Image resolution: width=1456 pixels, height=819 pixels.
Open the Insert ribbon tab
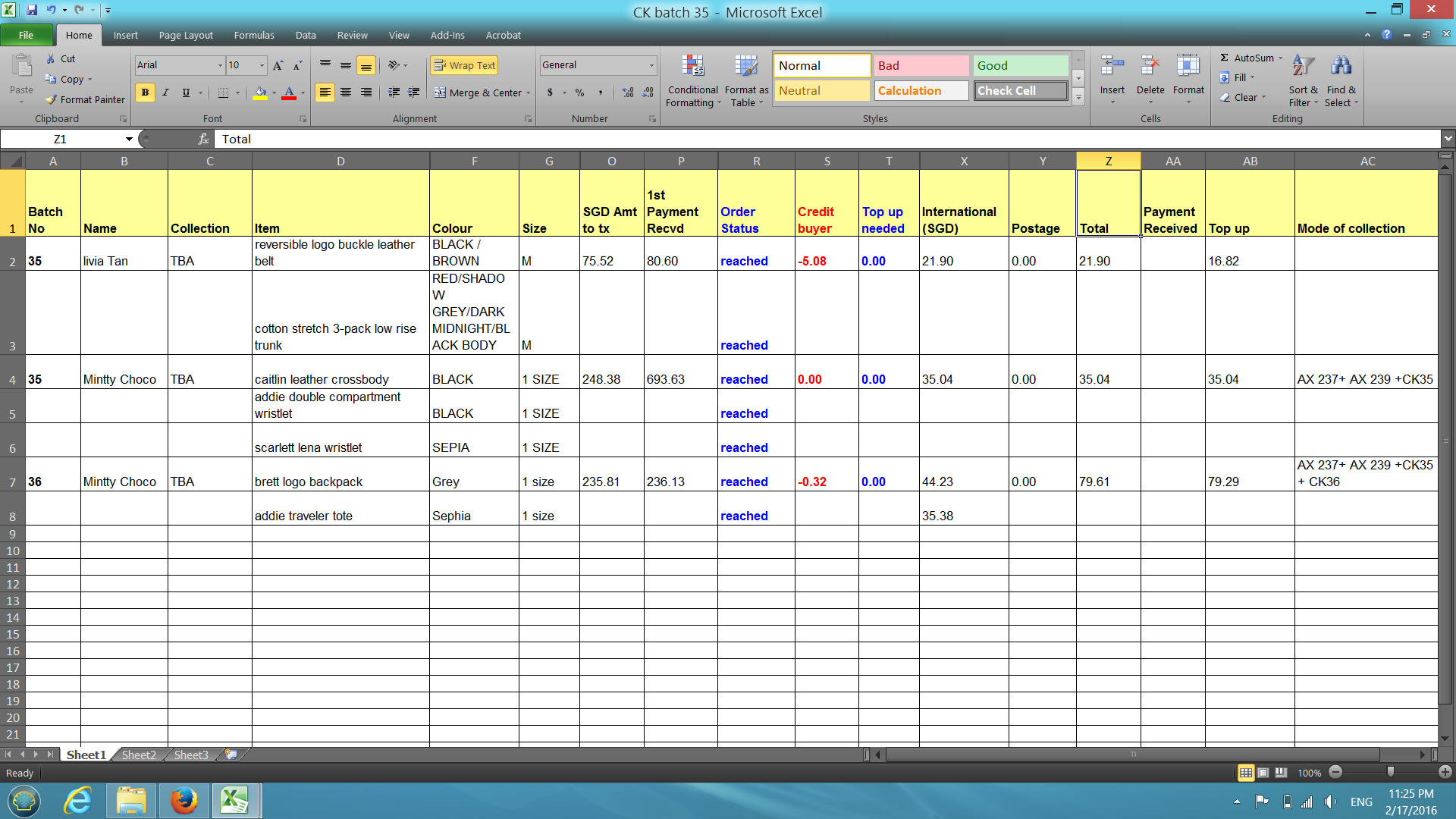[125, 35]
